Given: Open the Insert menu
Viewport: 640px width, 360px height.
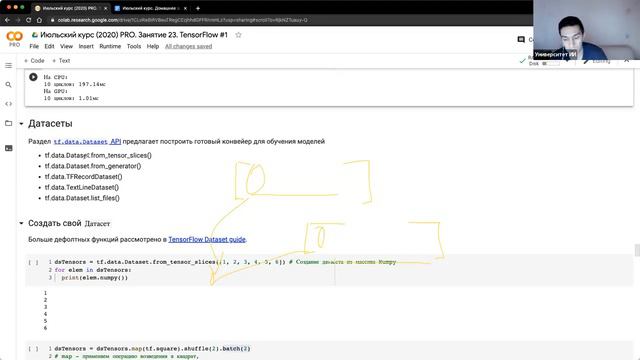Looking at the screenshot, I should [x=86, y=47].
